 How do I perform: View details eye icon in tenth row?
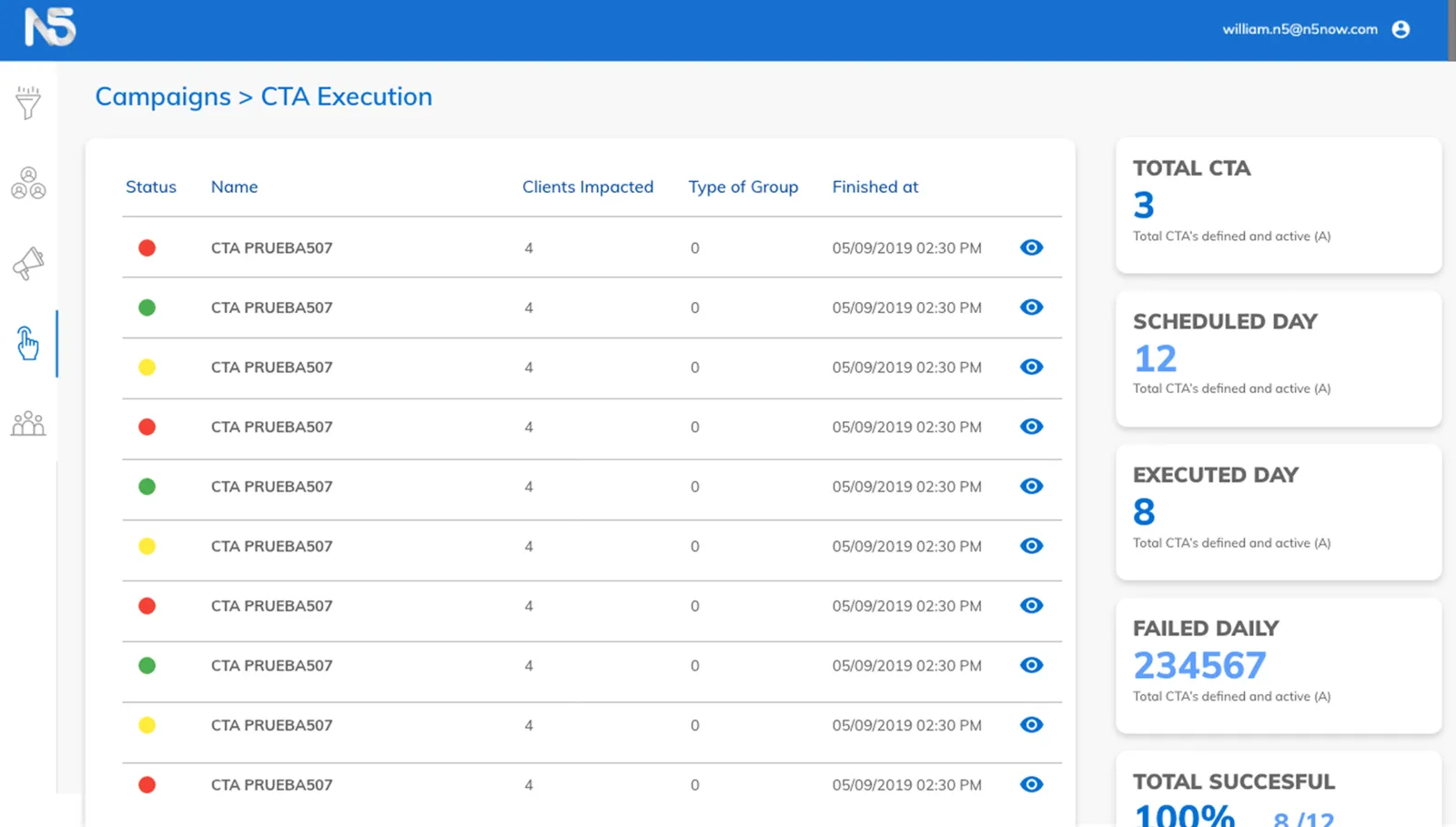click(x=1031, y=784)
